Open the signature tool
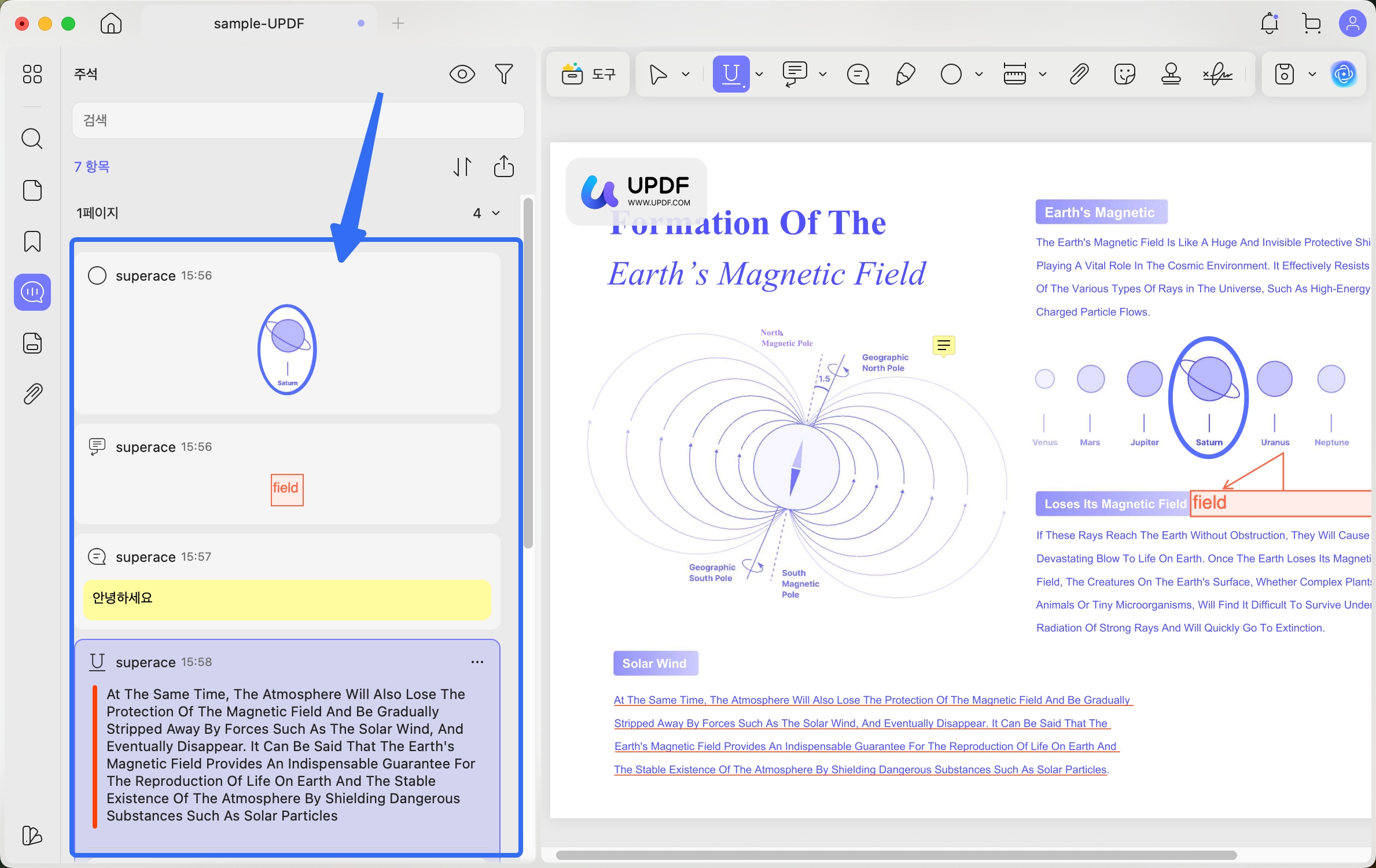1376x868 pixels. coord(1217,74)
